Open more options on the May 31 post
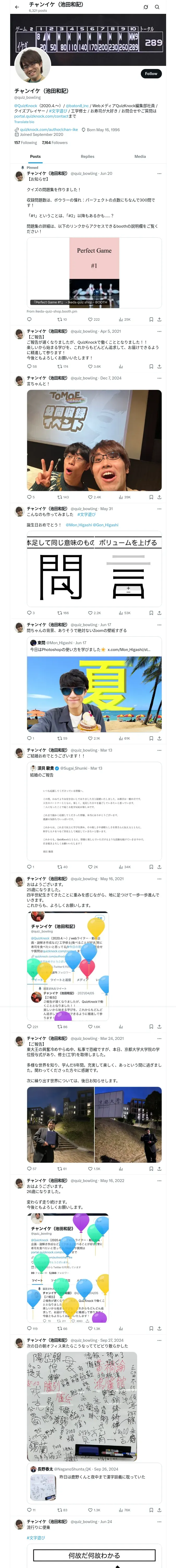The height and width of the screenshot is (1568, 176). pyautogui.click(x=160, y=508)
